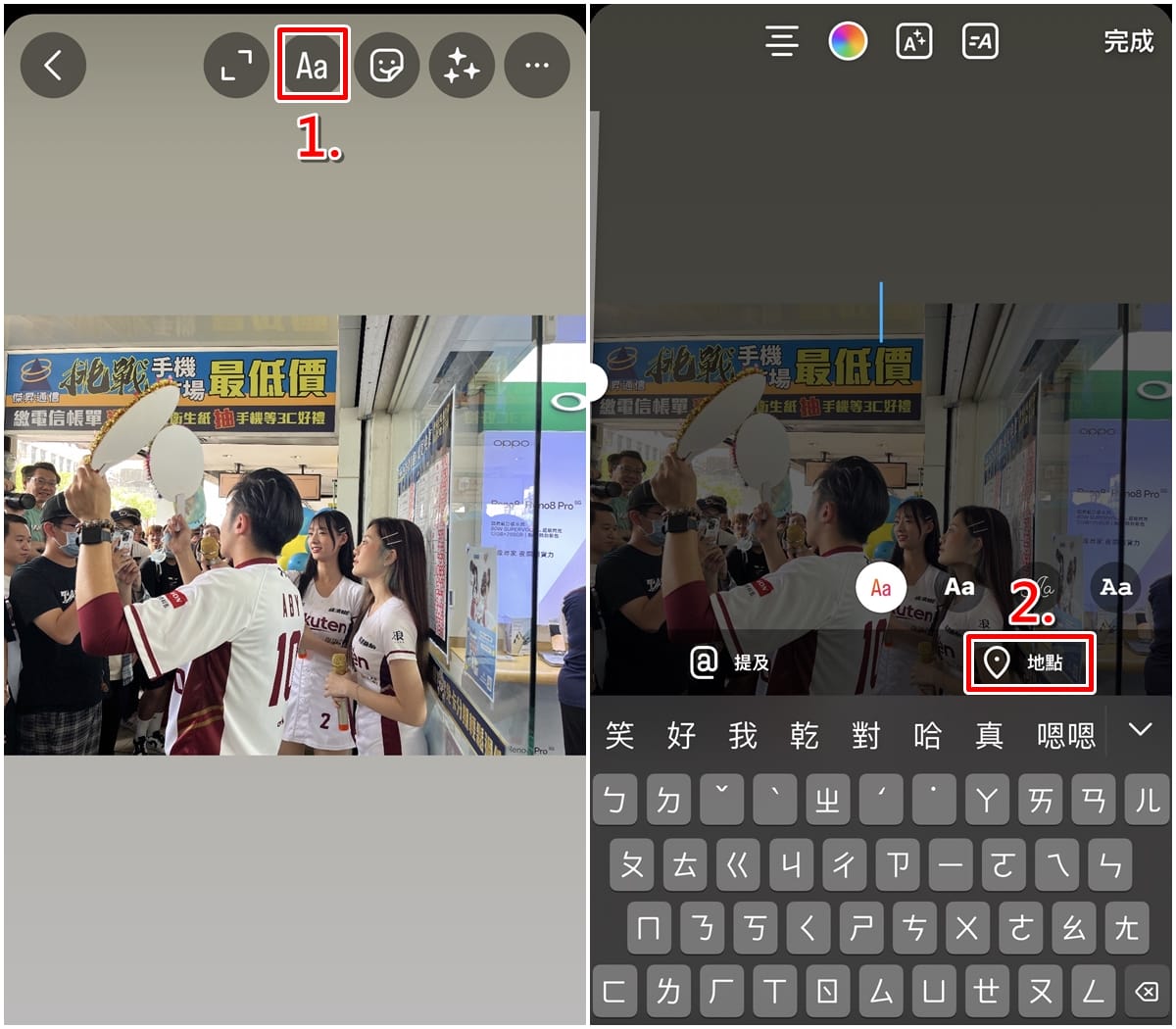The width and height of the screenshot is (1176, 1029).
Task: Tap the A with sparkles text effect icon
Action: point(914,41)
